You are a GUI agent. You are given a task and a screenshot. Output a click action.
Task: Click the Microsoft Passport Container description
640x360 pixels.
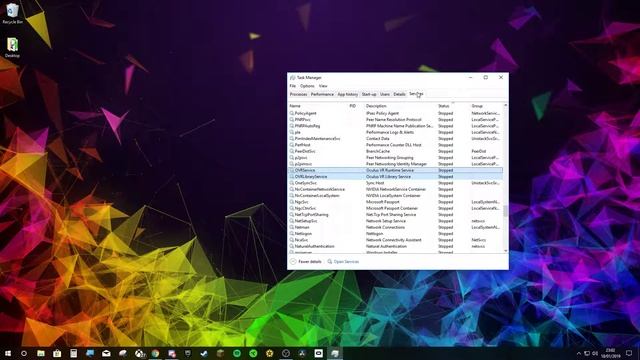(x=392, y=208)
